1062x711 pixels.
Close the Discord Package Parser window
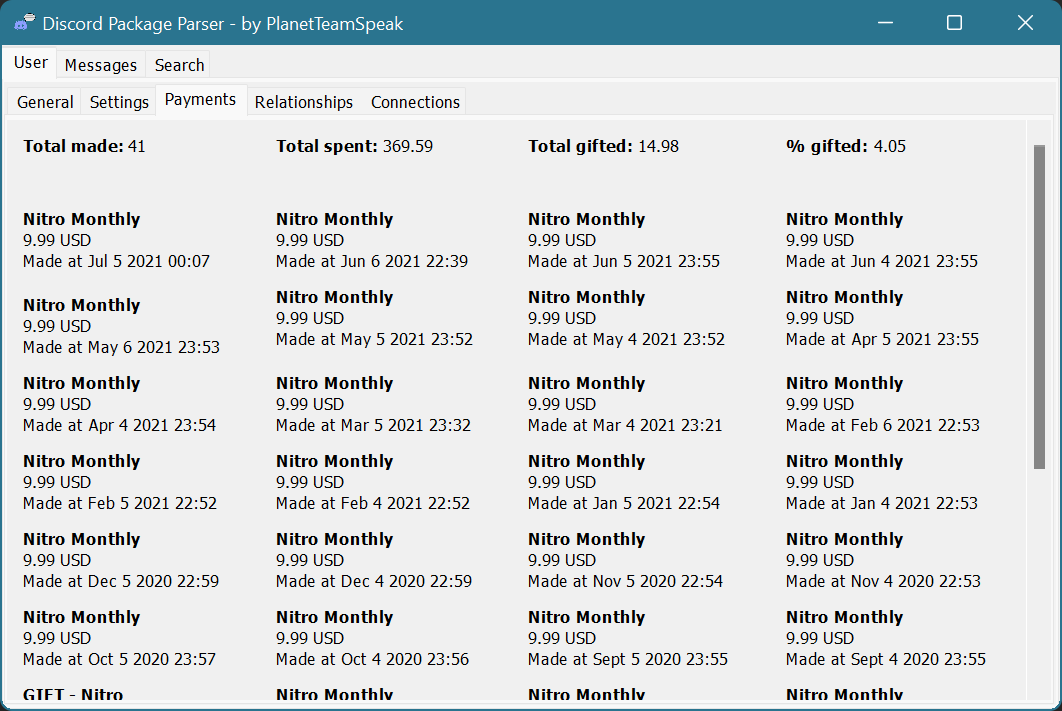point(1025,23)
